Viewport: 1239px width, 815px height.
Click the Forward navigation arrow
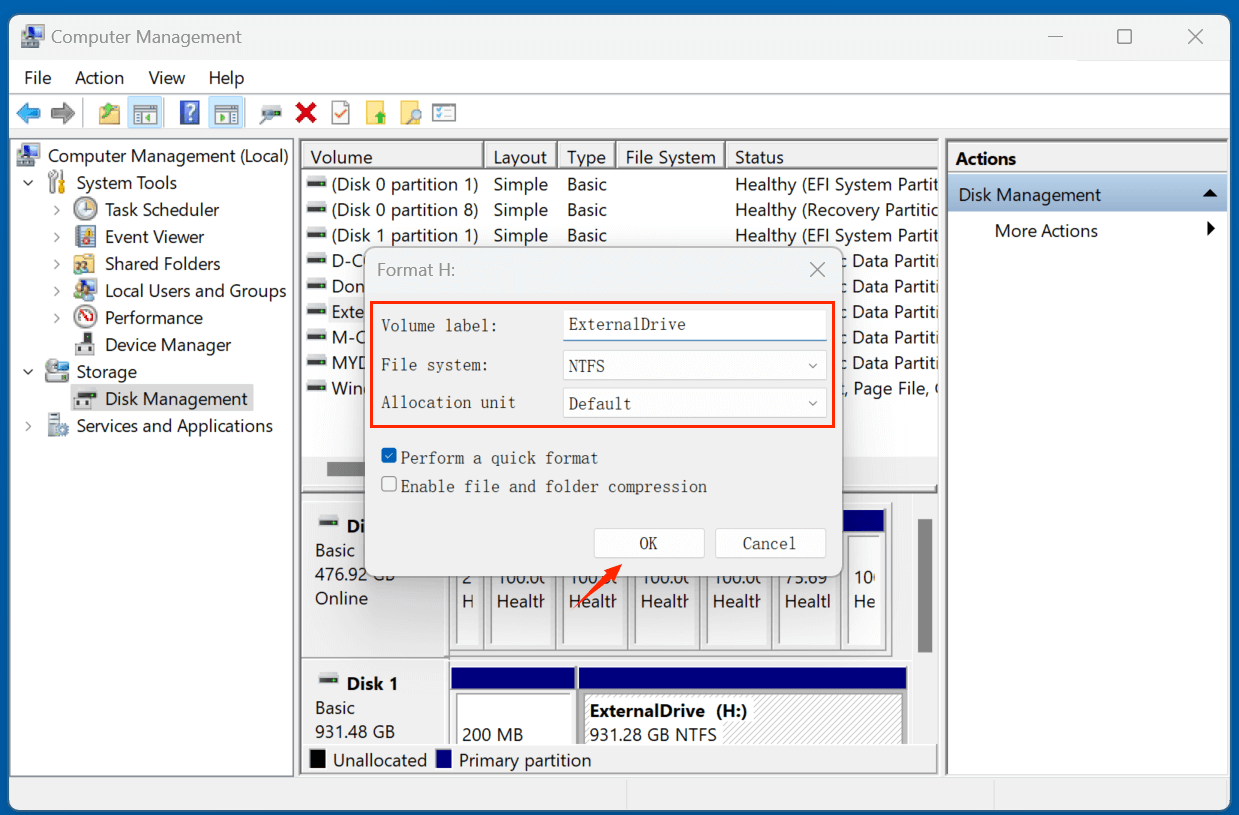click(x=61, y=112)
